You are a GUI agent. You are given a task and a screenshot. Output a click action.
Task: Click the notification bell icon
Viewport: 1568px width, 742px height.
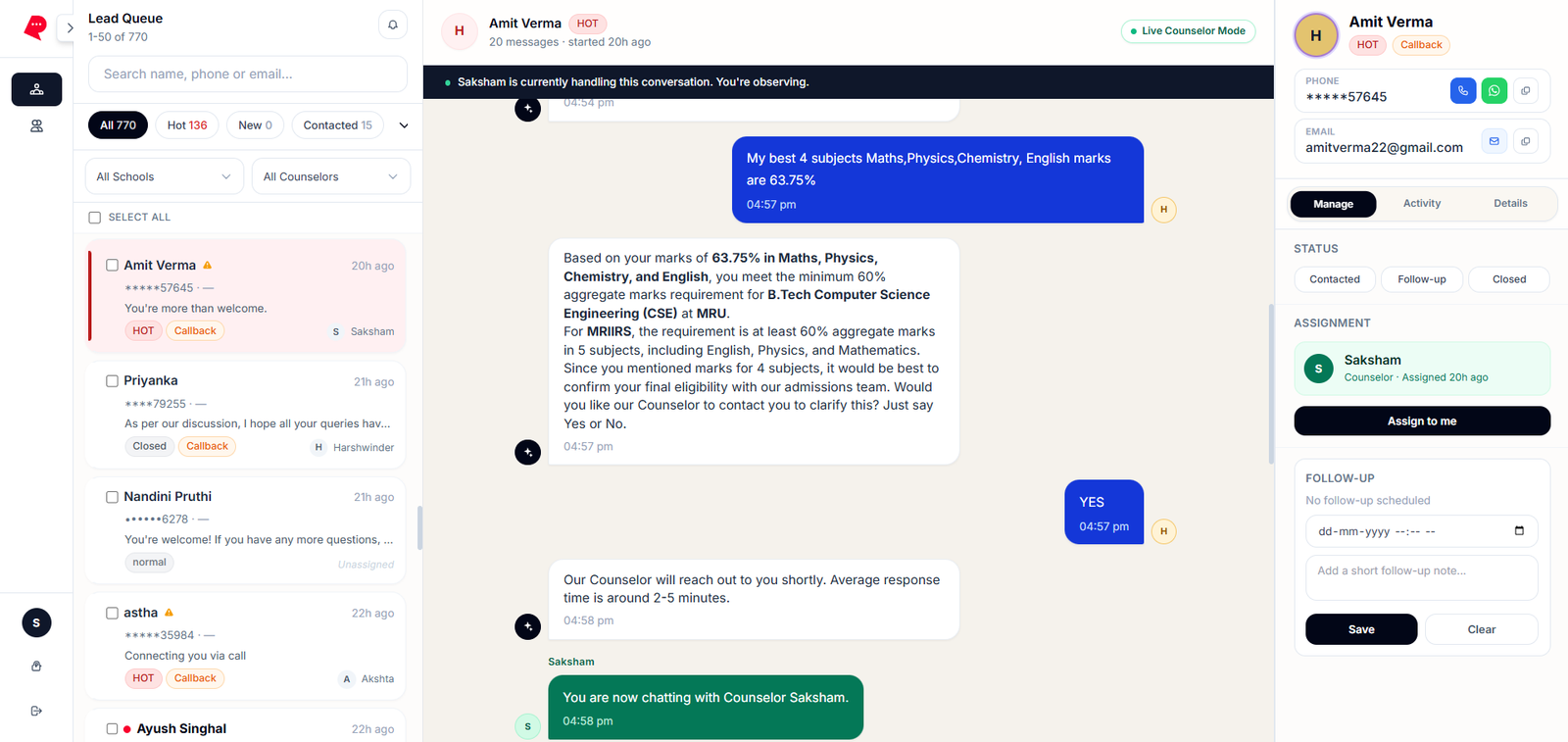(x=393, y=25)
